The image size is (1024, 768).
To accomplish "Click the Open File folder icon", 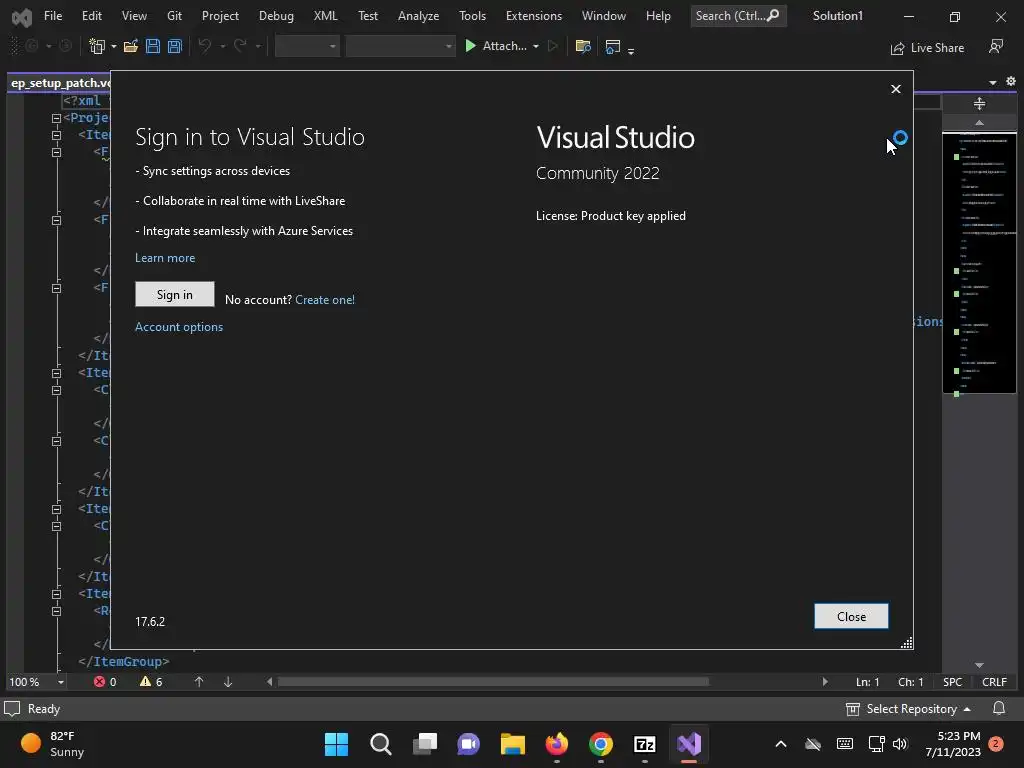I will [131, 46].
